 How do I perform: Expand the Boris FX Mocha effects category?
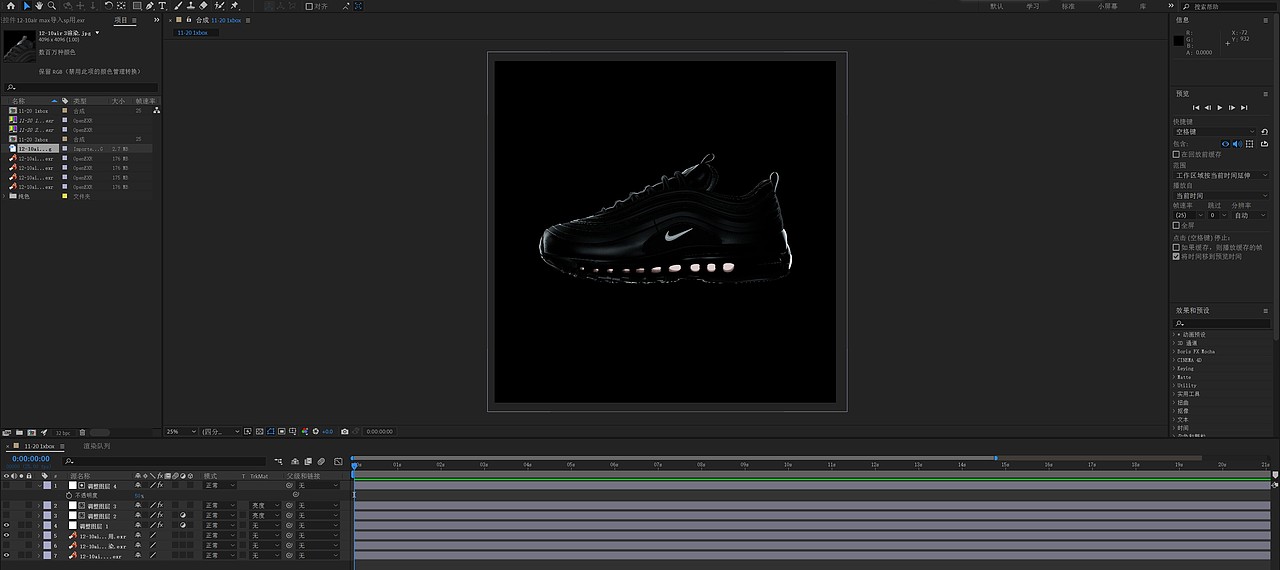[1175, 351]
